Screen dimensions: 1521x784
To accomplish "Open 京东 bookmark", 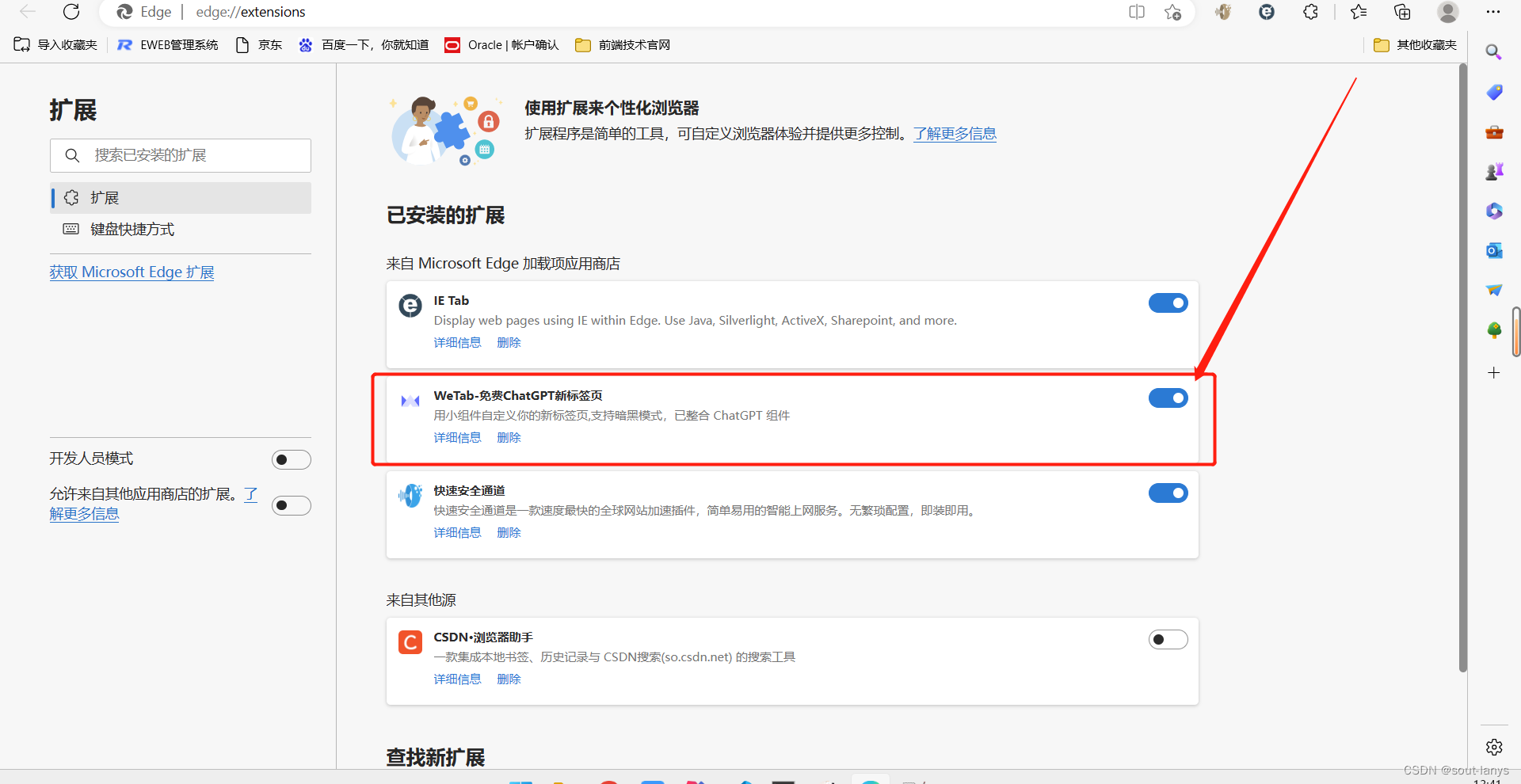I will click(x=259, y=45).
